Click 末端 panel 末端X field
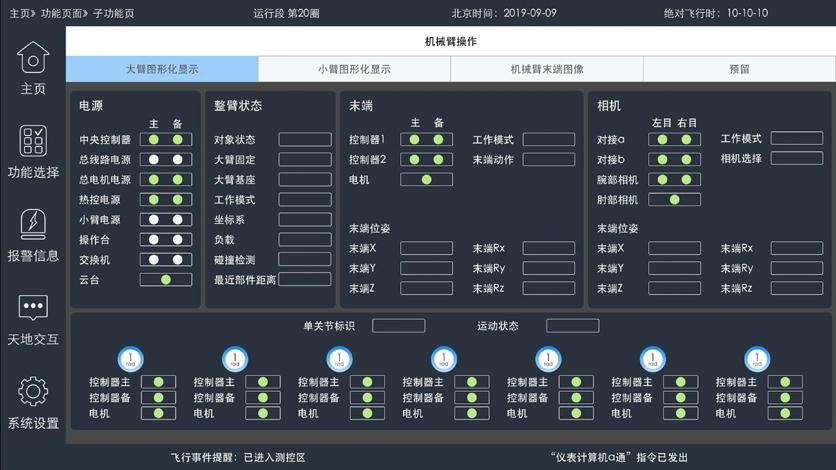The width and height of the screenshot is (836, 470). pos(427,248)
